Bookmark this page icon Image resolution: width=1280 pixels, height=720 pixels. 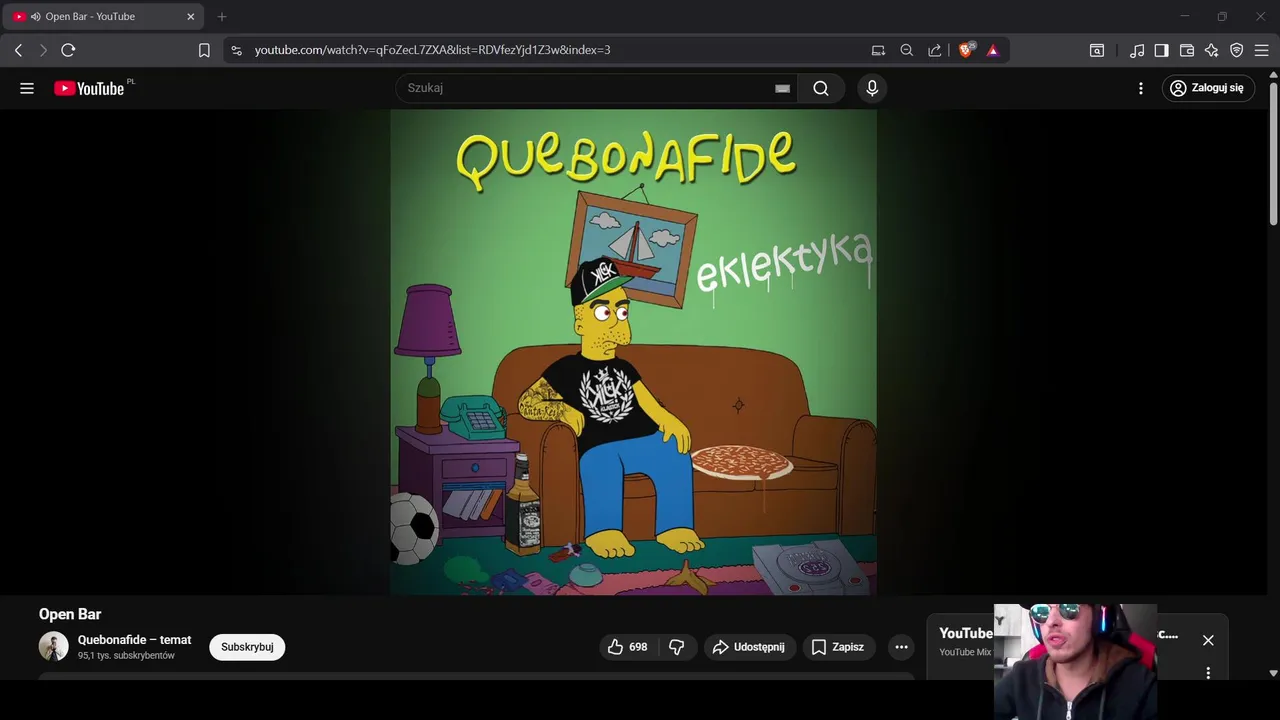[204, 50]
